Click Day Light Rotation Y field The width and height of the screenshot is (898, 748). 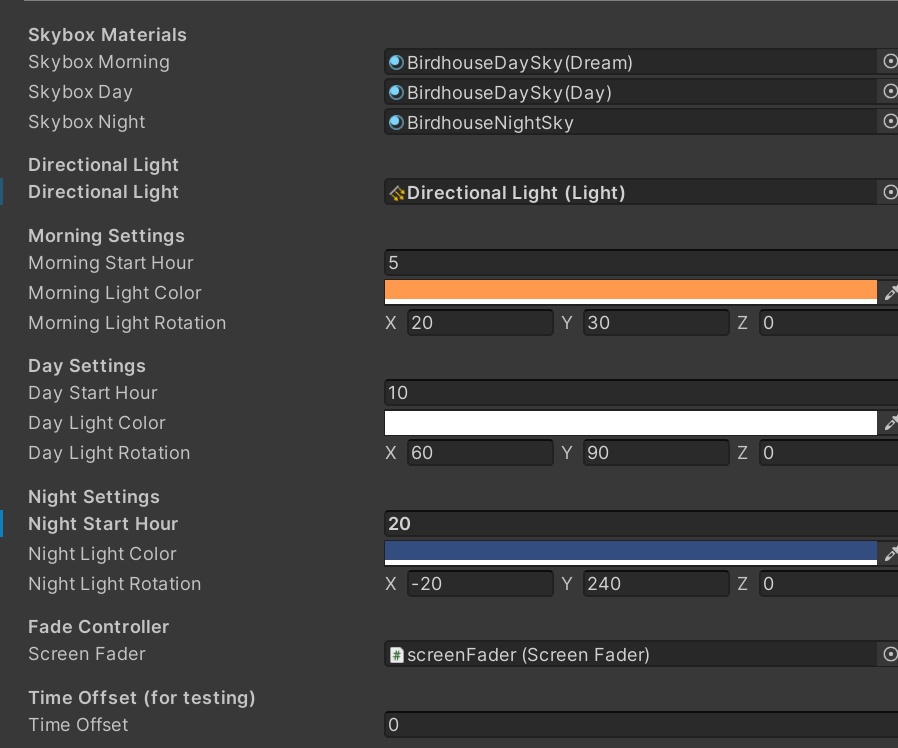coord(655,453)
